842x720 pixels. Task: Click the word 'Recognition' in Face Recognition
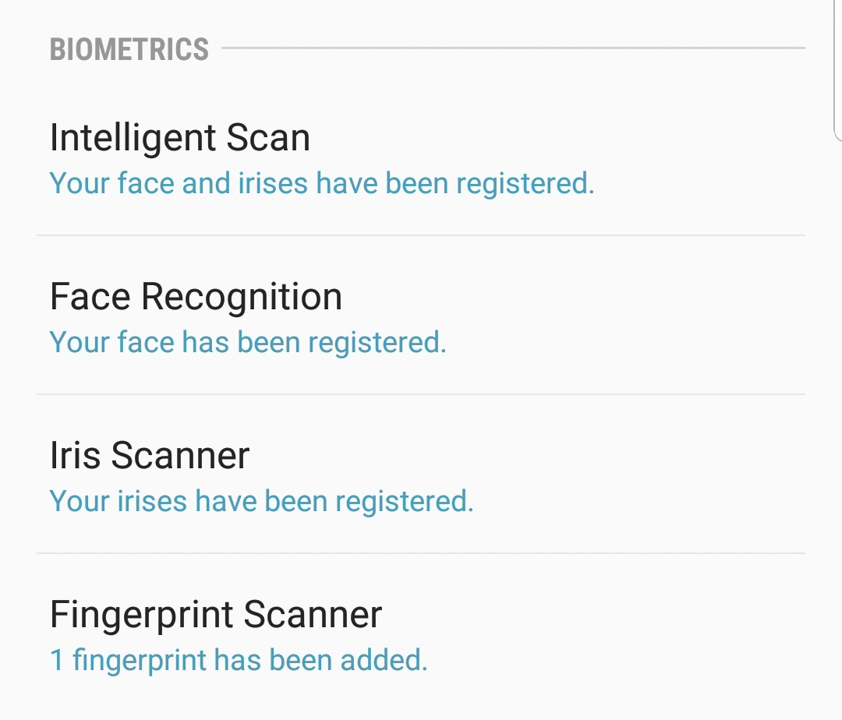coord(241,297)
